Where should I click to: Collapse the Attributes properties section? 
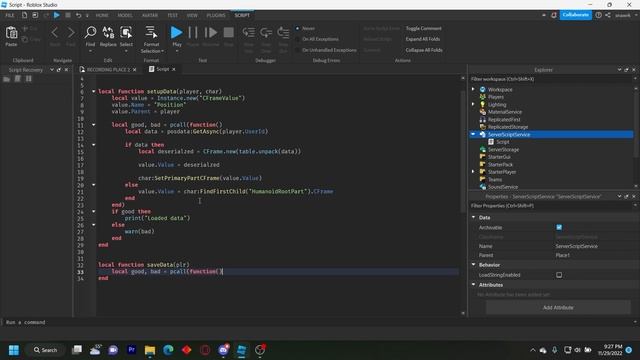[473, 285]
